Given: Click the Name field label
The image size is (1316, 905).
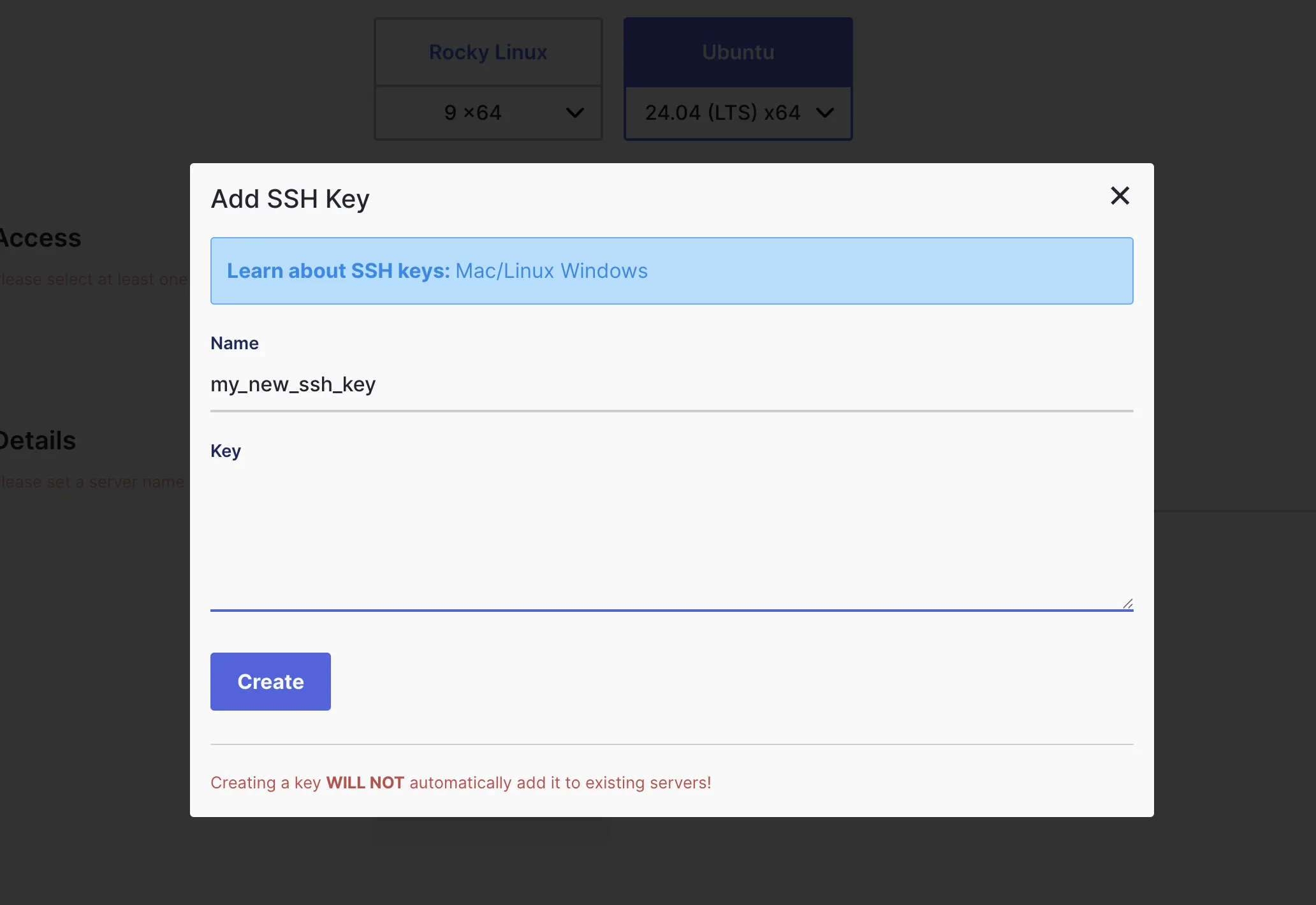Looking at the screenshot, I should pyautogui.click(x=235, y=343).
